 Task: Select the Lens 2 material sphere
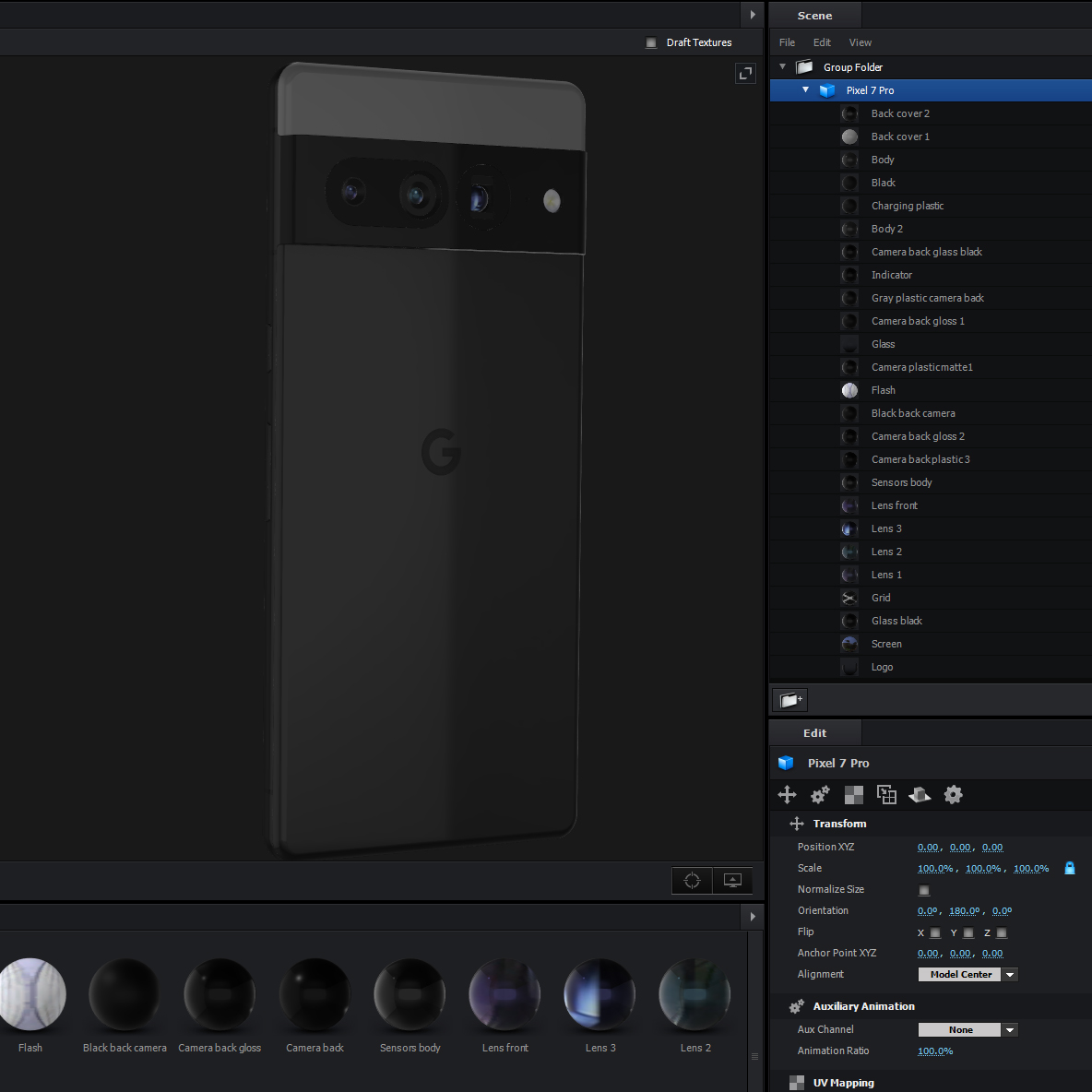[x=695, y=994]
